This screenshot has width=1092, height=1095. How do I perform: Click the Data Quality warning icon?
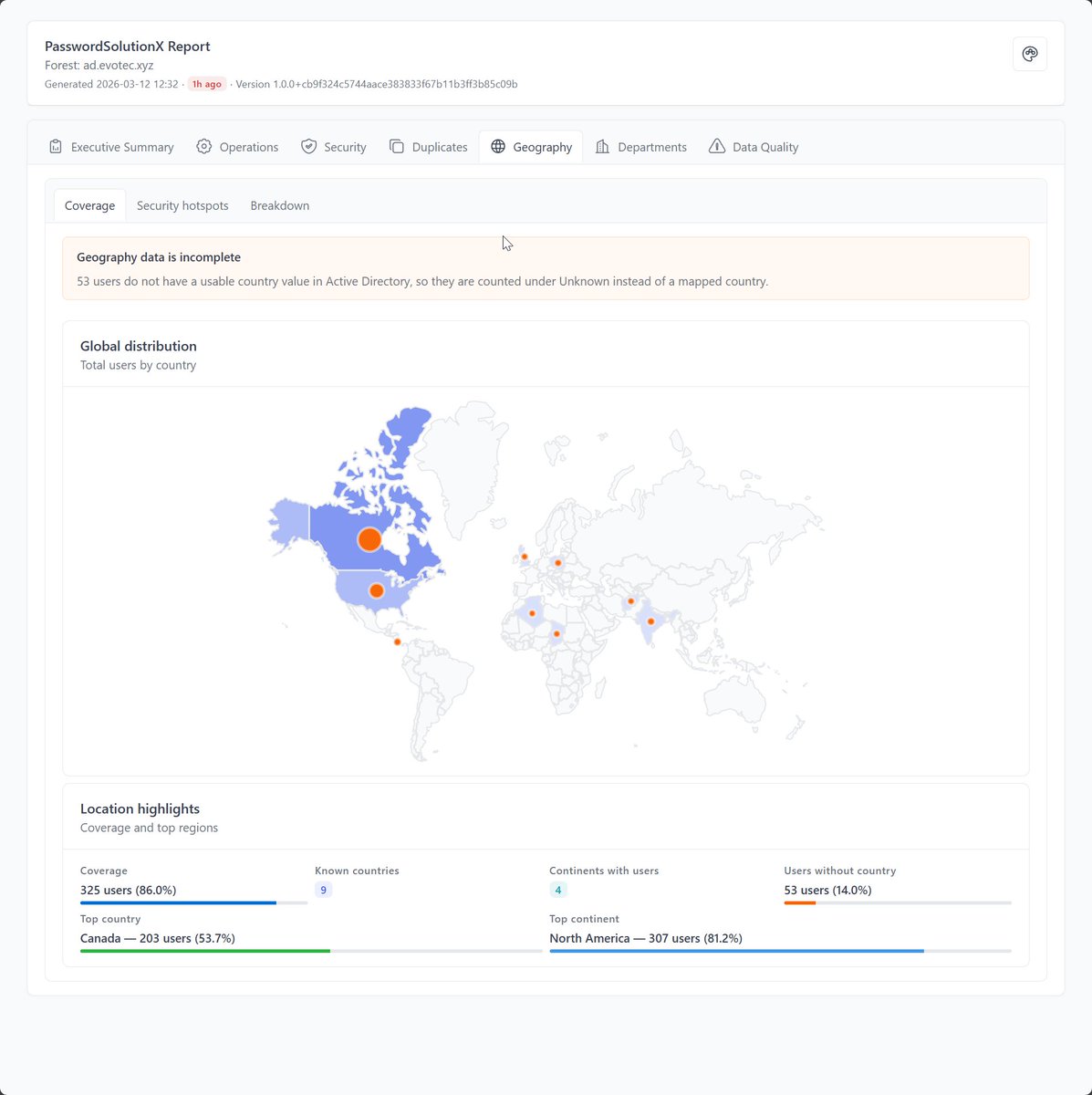pos(717,147)
